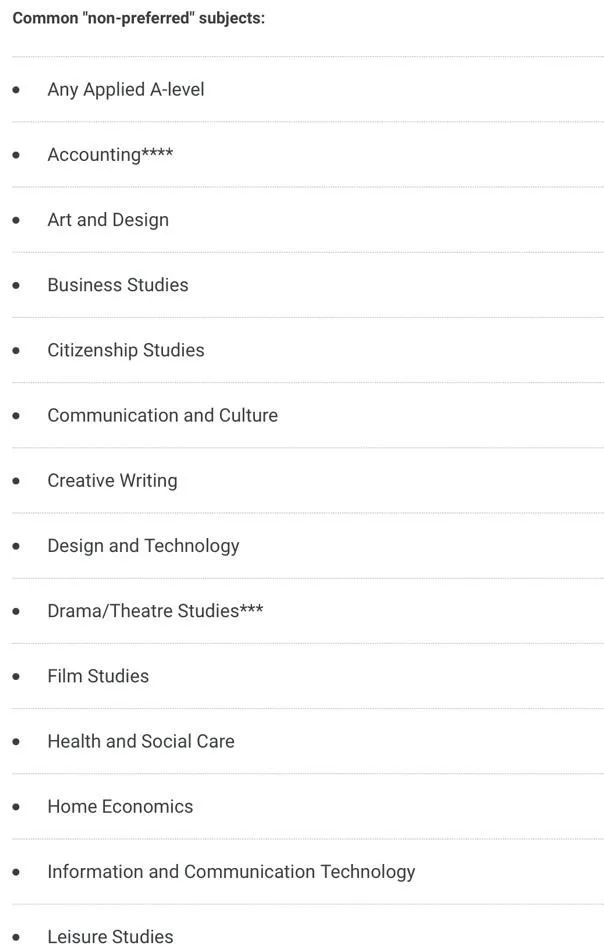The image size is (604, 948).
Task: Click the bullet beside 'Accounting****'
Action: coord(16,155)
